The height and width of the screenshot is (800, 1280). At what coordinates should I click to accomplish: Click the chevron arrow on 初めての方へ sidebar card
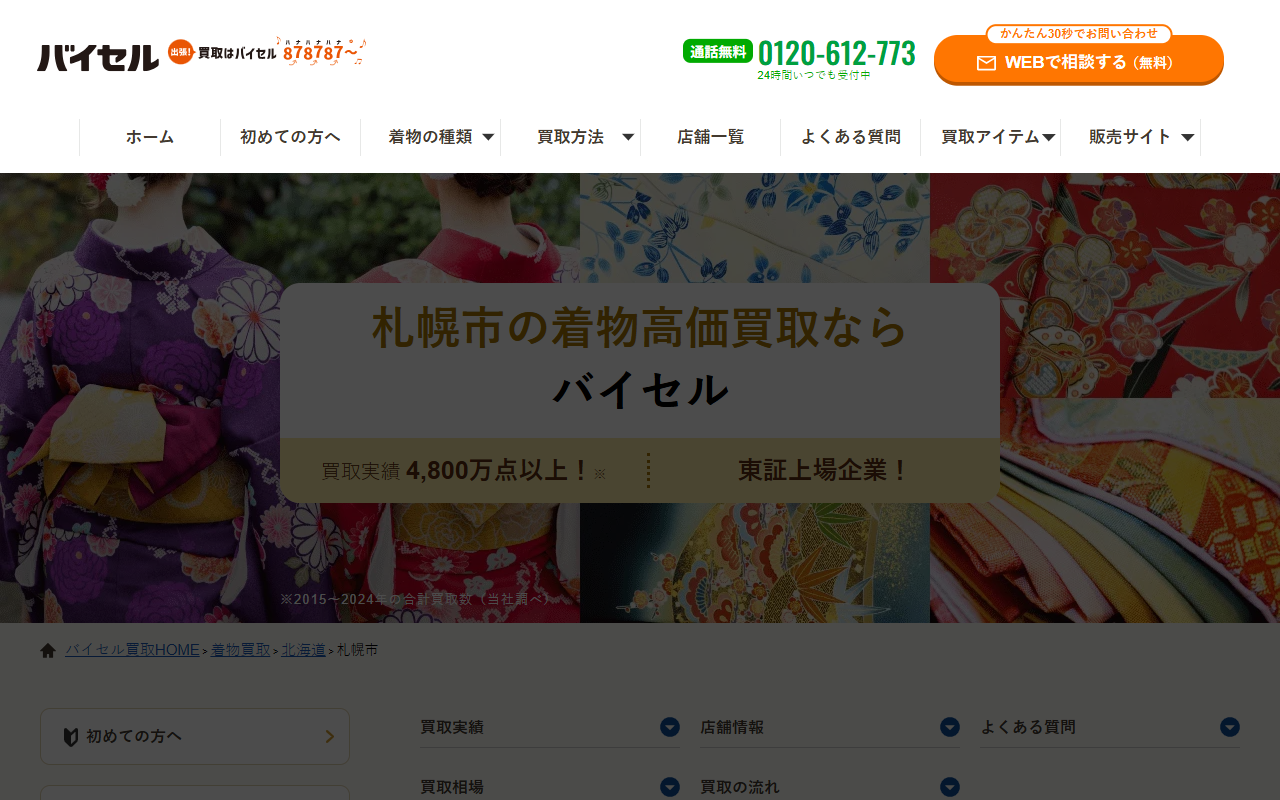pos(329,737)
